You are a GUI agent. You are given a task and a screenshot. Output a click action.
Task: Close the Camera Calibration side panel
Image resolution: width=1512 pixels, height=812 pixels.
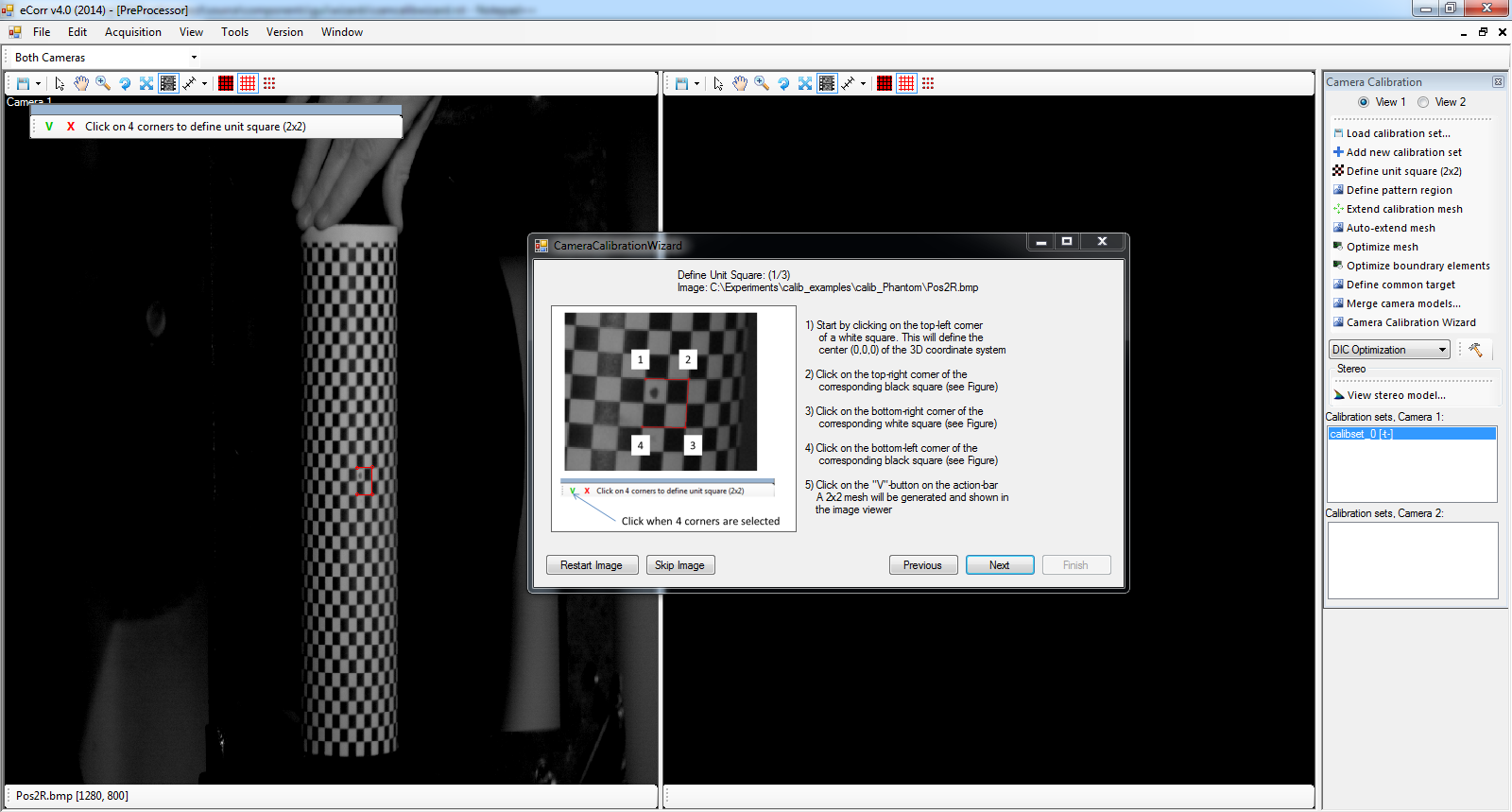(1498, 82)
